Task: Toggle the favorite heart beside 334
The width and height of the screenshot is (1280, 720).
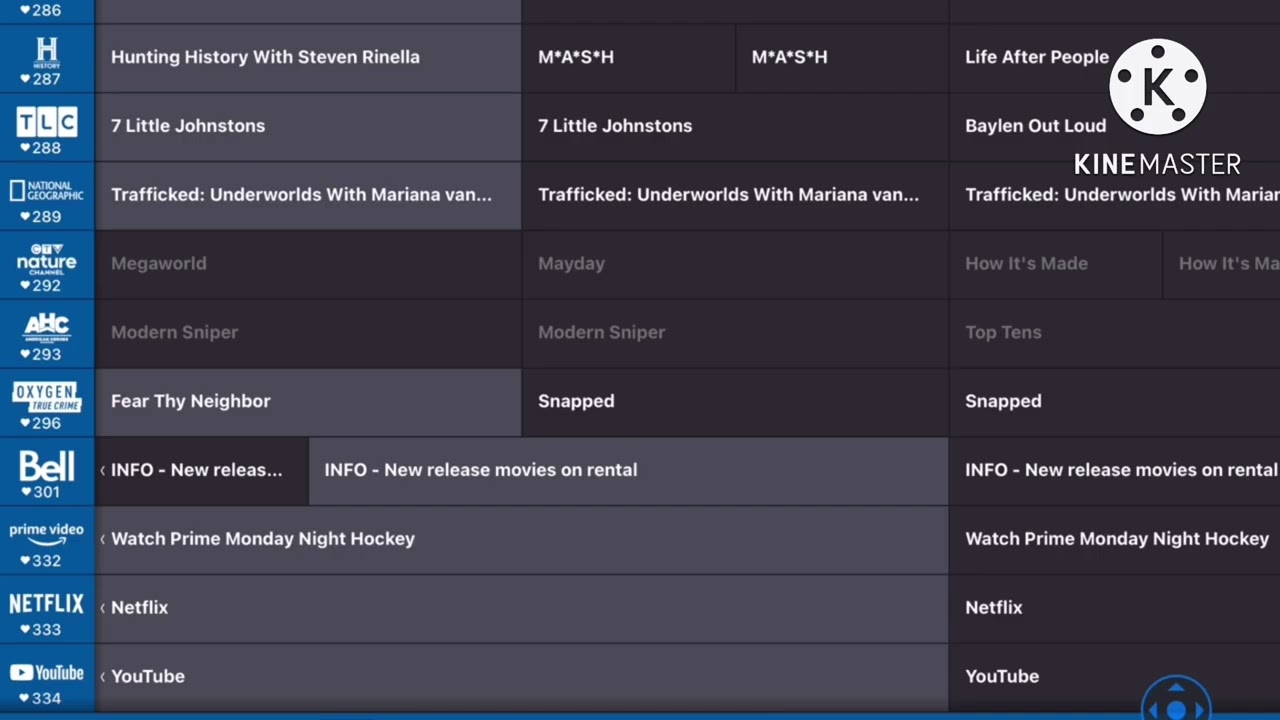Action: point(26,699)
